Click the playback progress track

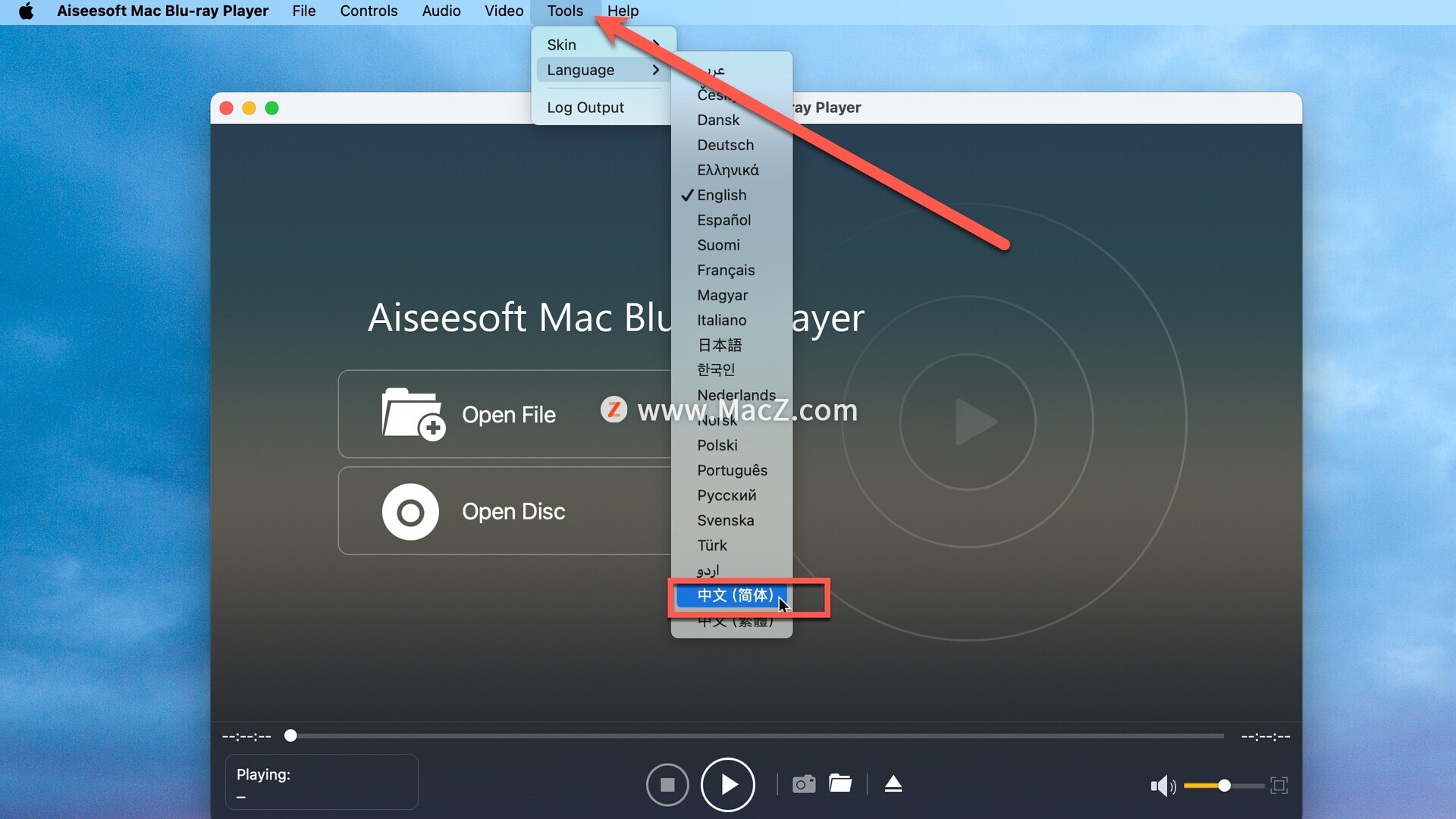(x=757, y=736)
